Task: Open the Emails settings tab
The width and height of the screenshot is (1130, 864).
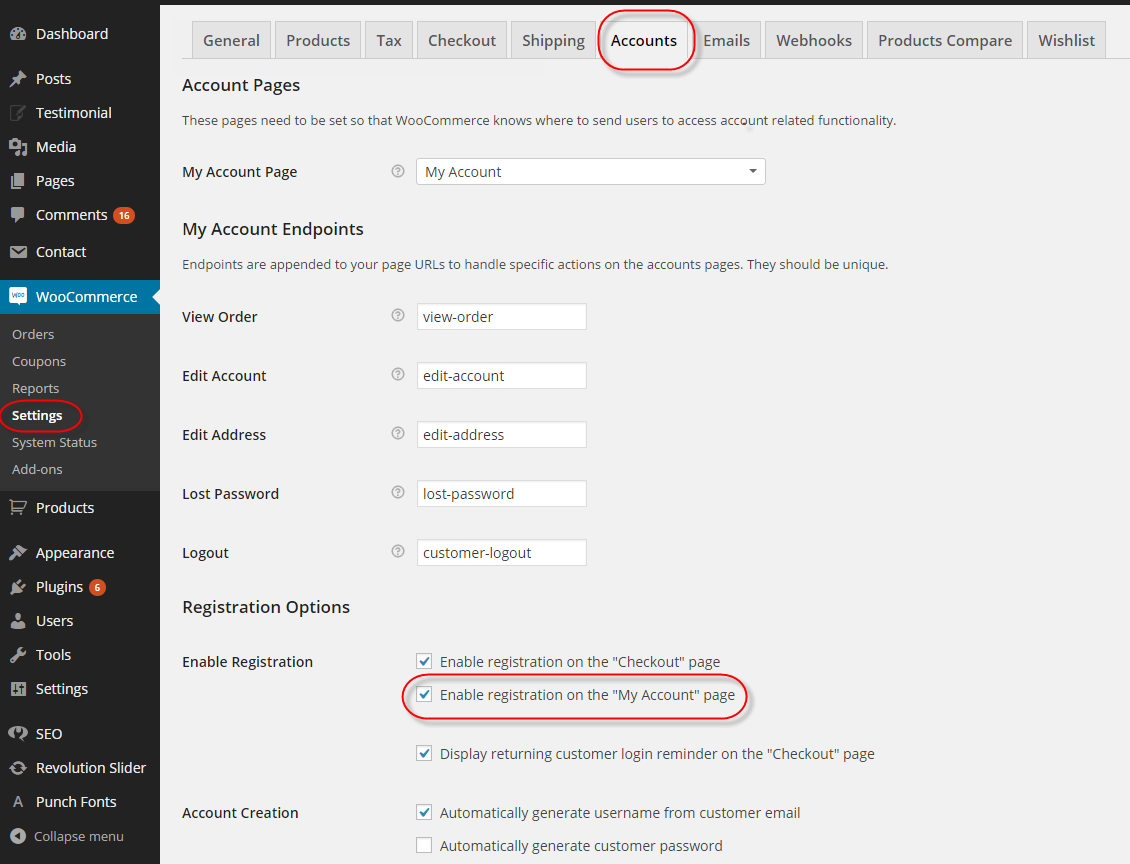Action: point(726,41)
